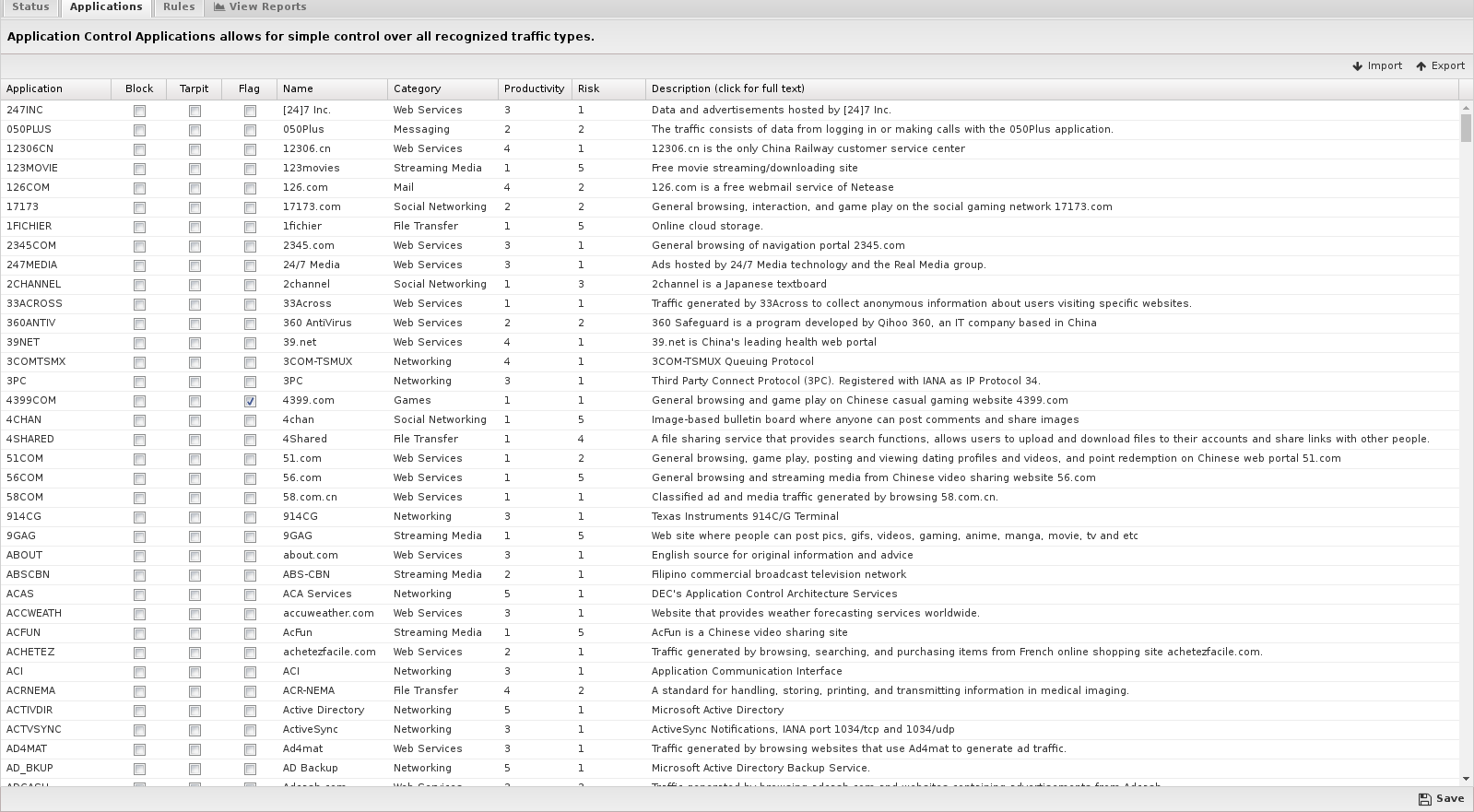Open 4SHARED description full text
Screen dimensions: 1474x812
coord(1039,440)
